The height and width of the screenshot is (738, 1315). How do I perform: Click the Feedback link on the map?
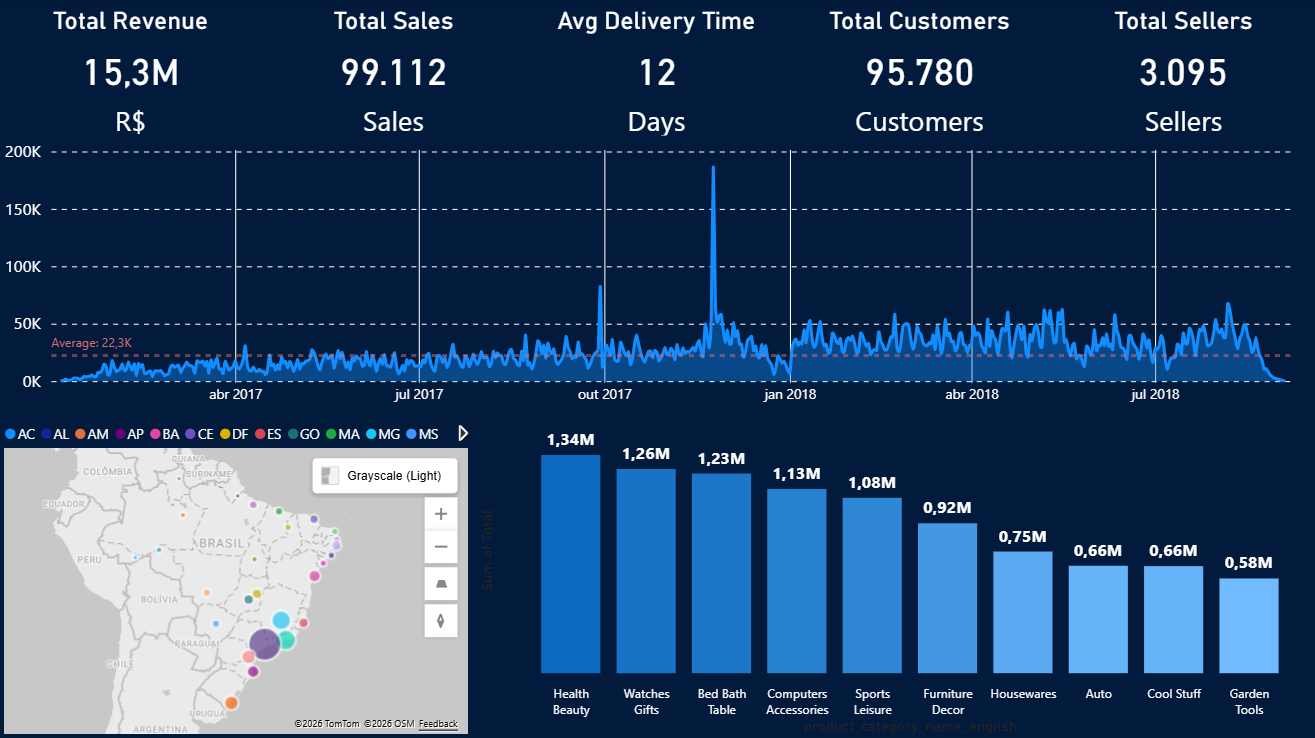[x=438, y=723]
